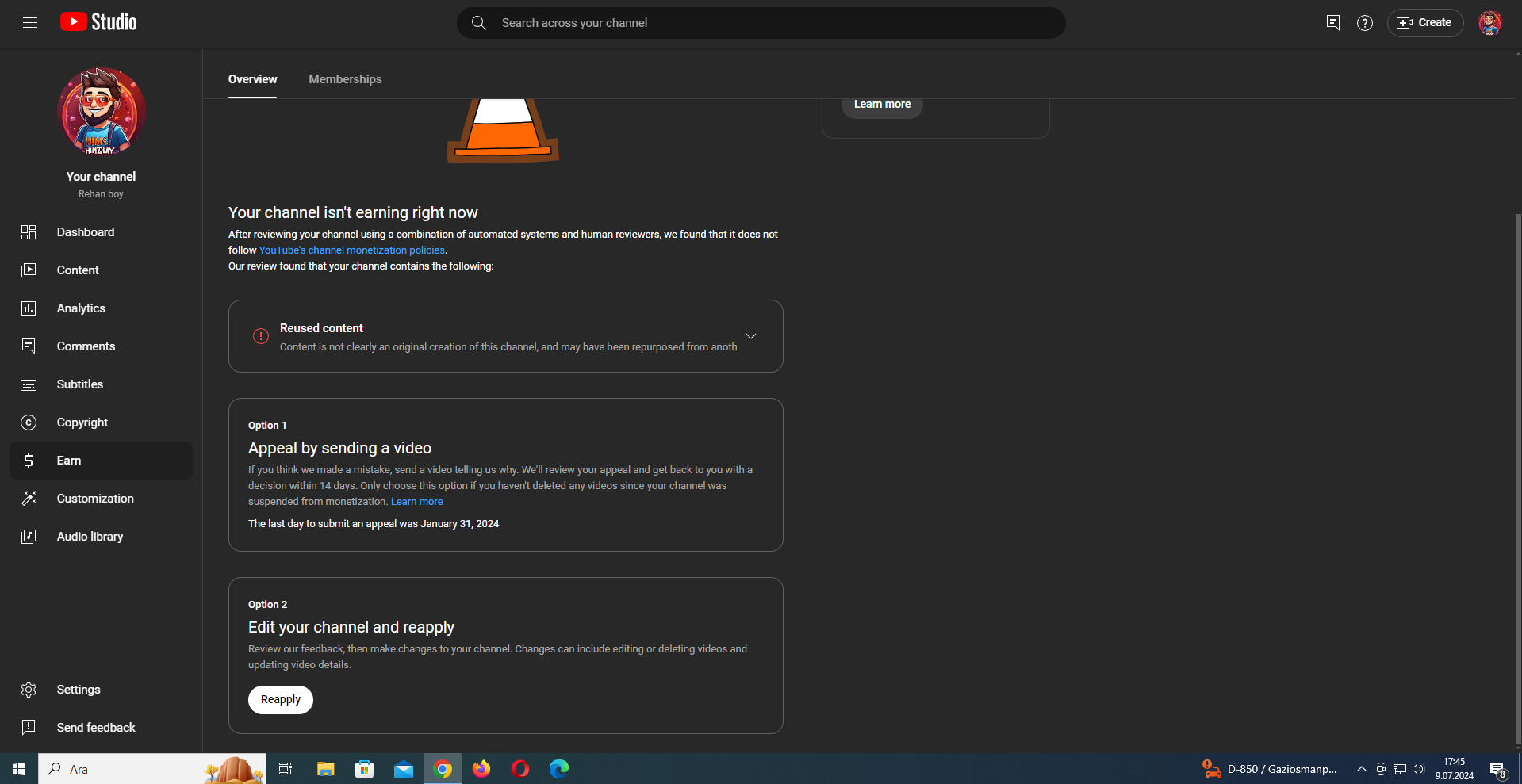Open the hamburger navigation menu
Image resolution: width=1522 pixels, height=784 pixels.
30,22
